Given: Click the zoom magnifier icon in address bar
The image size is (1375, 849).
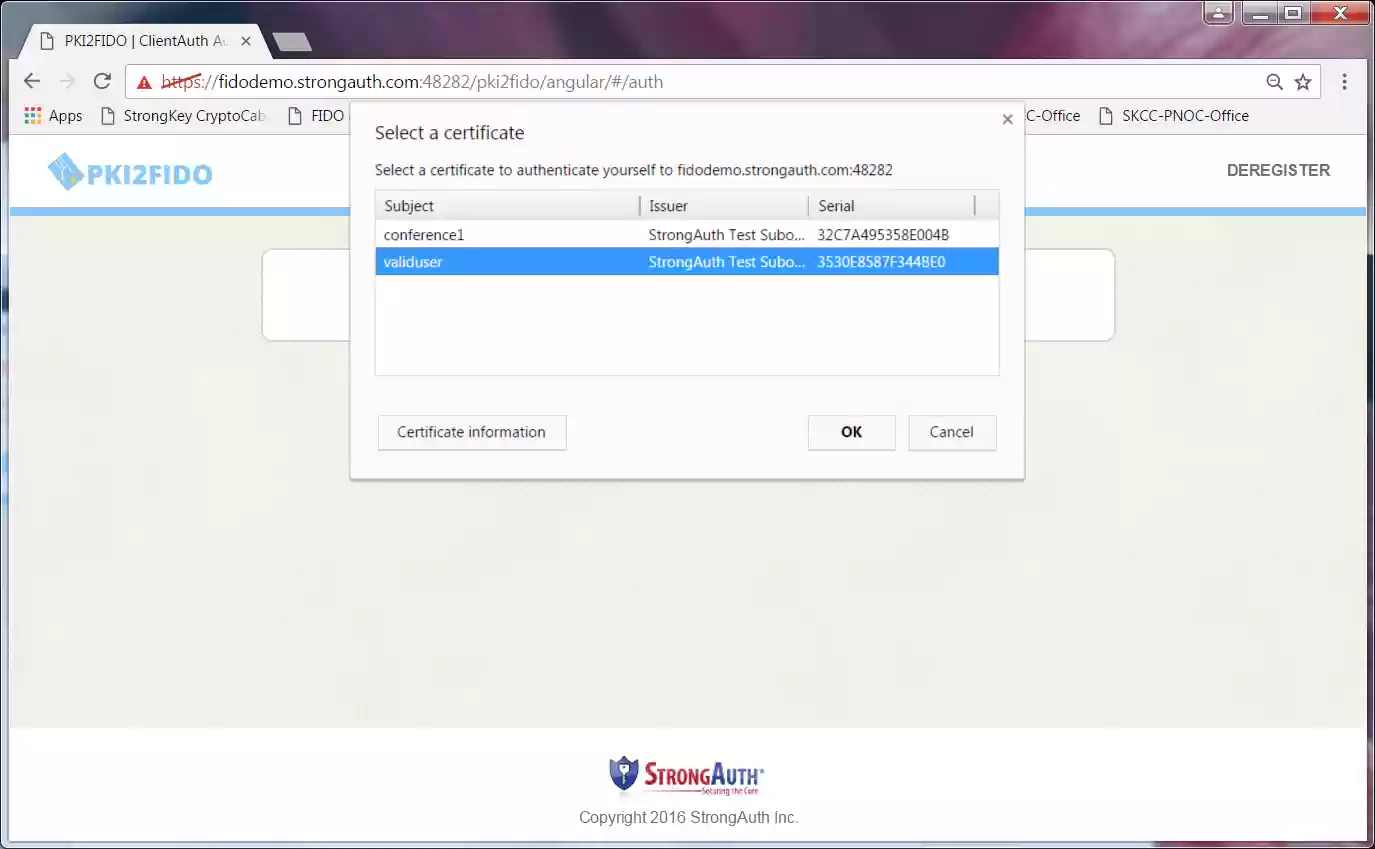Looking at the screenshot, I should [1273, 81].
